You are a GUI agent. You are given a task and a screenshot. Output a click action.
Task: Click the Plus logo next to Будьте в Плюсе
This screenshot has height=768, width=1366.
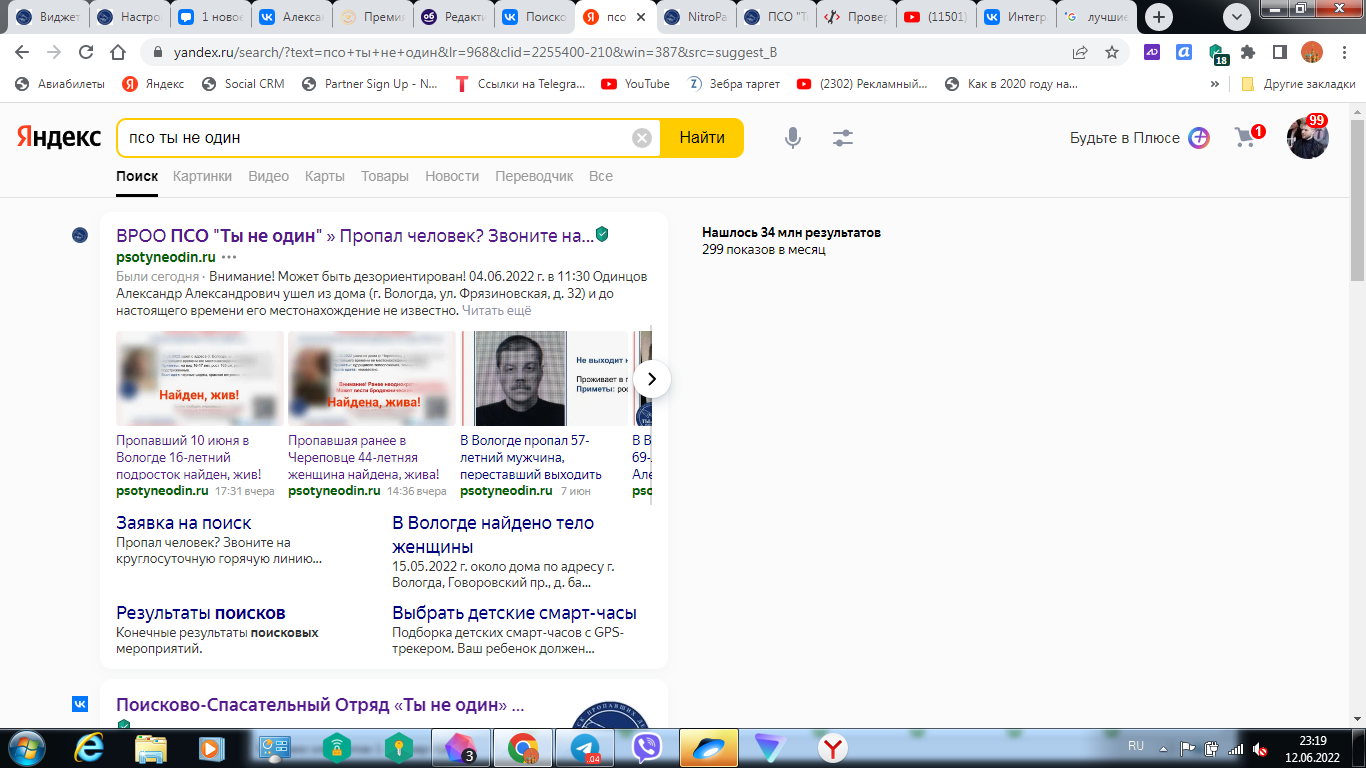pos(1199,138)
